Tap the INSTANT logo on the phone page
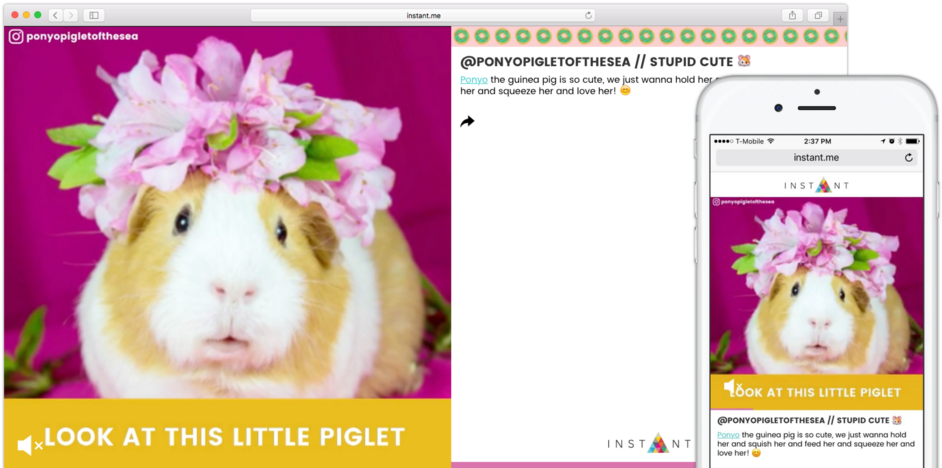The width and height of the screenshot is (942, 468). point(816,186)
